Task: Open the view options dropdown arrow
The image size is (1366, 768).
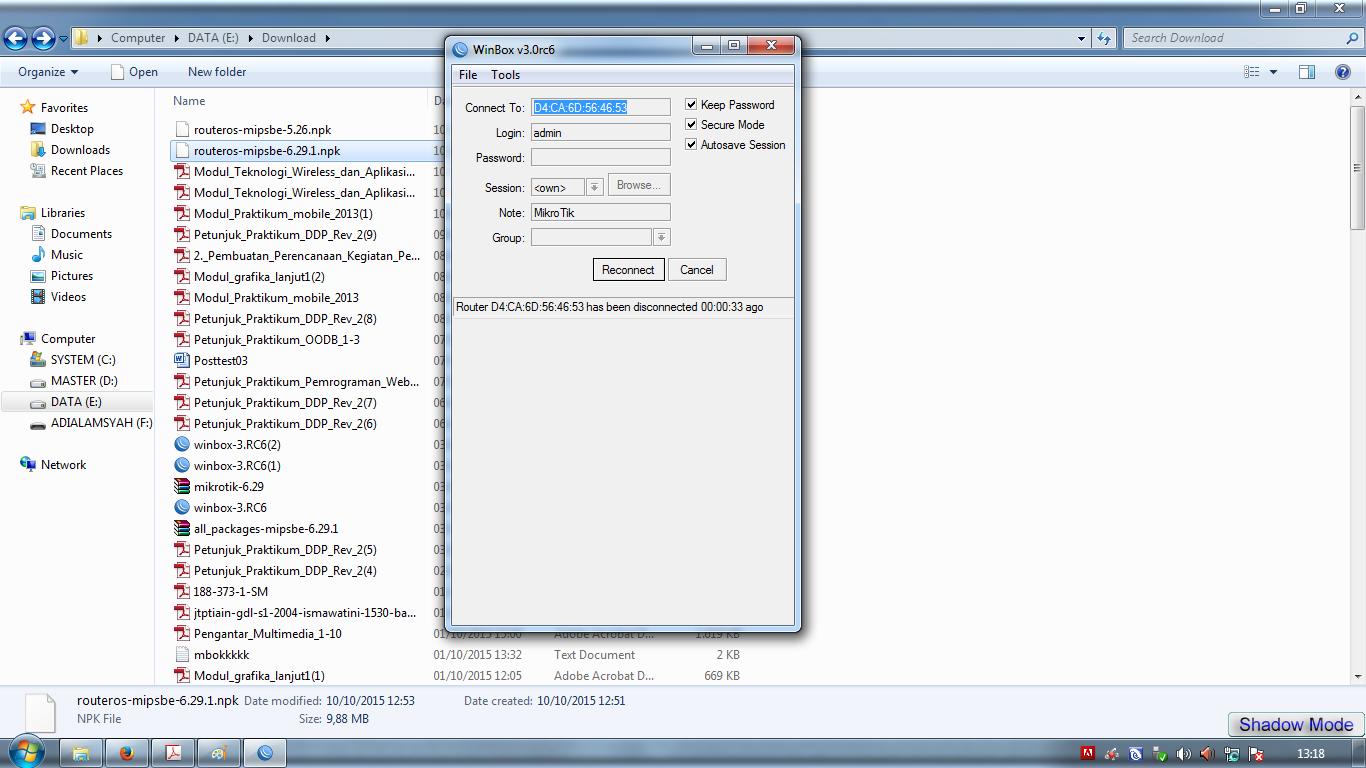Action: coord(1273,72)
